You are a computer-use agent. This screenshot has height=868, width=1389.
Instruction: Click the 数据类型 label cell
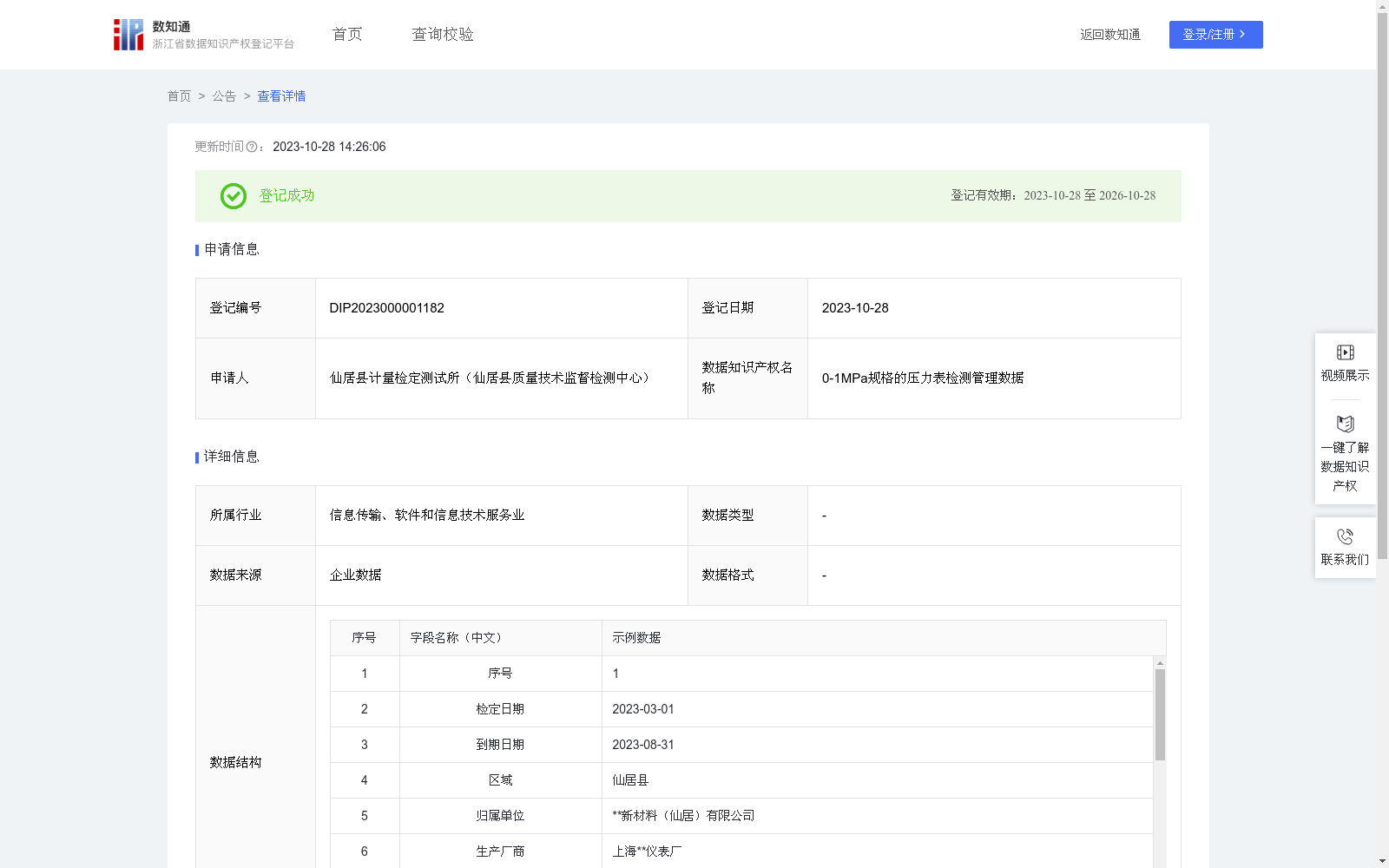tap(747, 516)
